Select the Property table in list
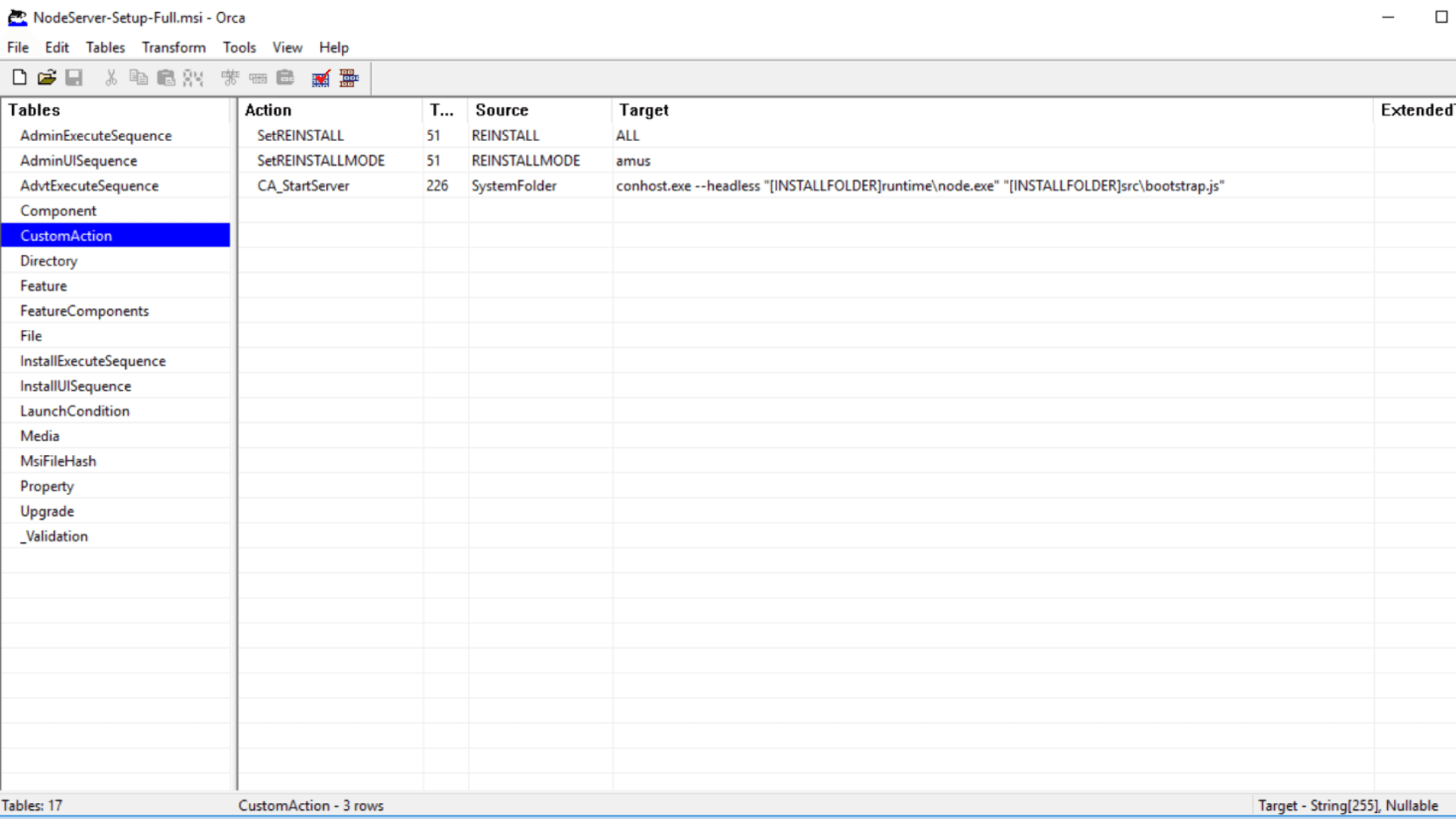The height and width of the screenshot is (819, 1456). [x=46, y=486]
